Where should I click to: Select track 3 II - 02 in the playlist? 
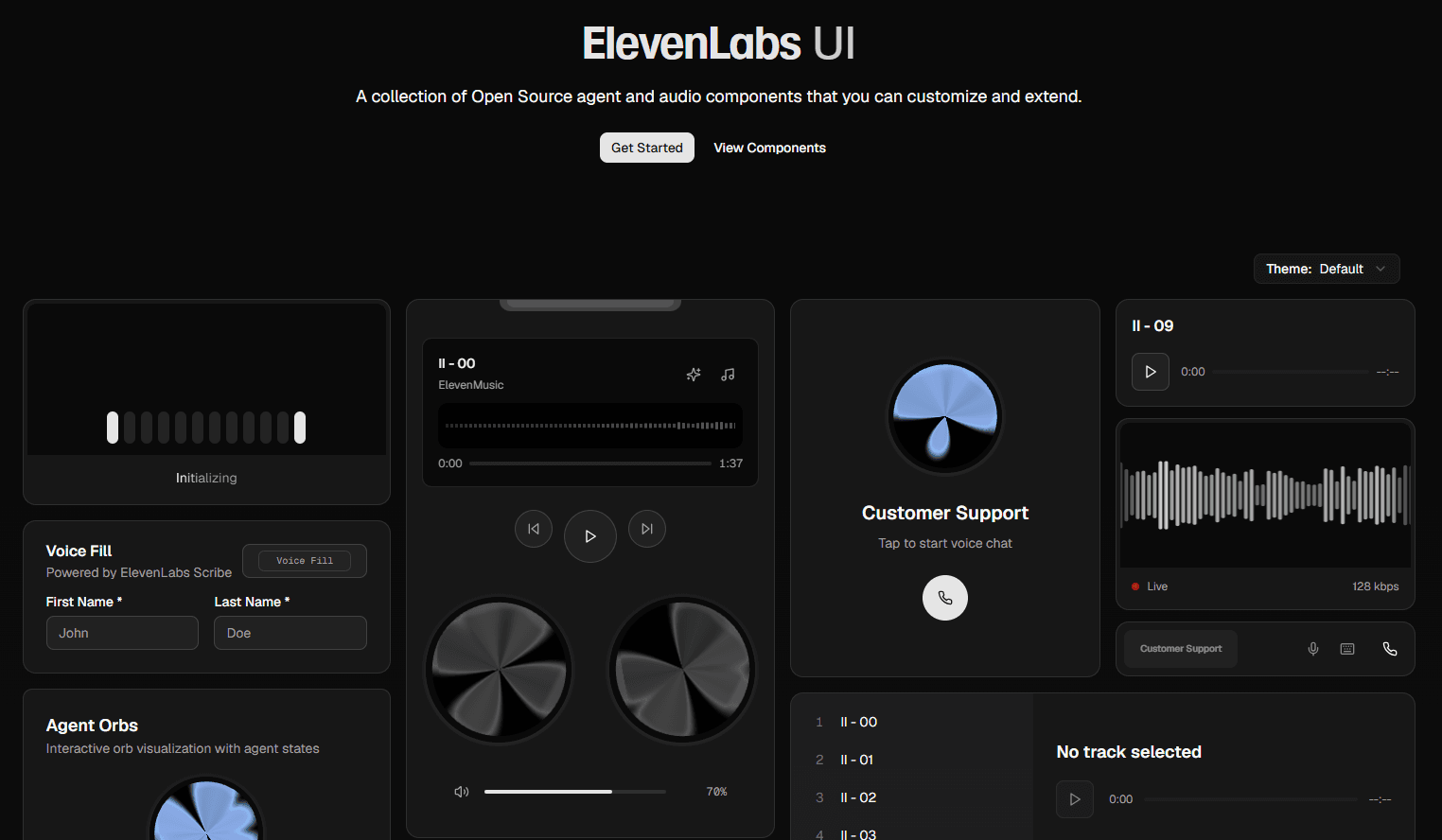click(x=912, y=797)
